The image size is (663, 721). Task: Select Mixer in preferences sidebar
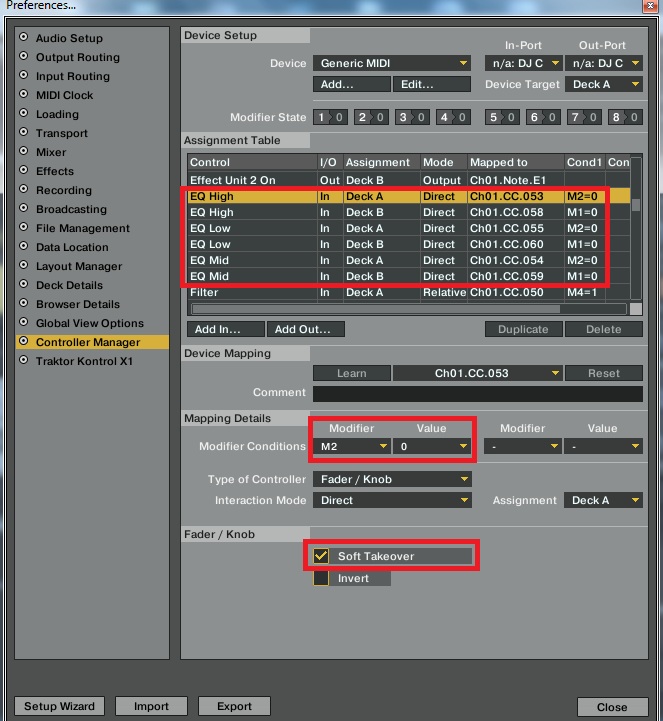51,152
